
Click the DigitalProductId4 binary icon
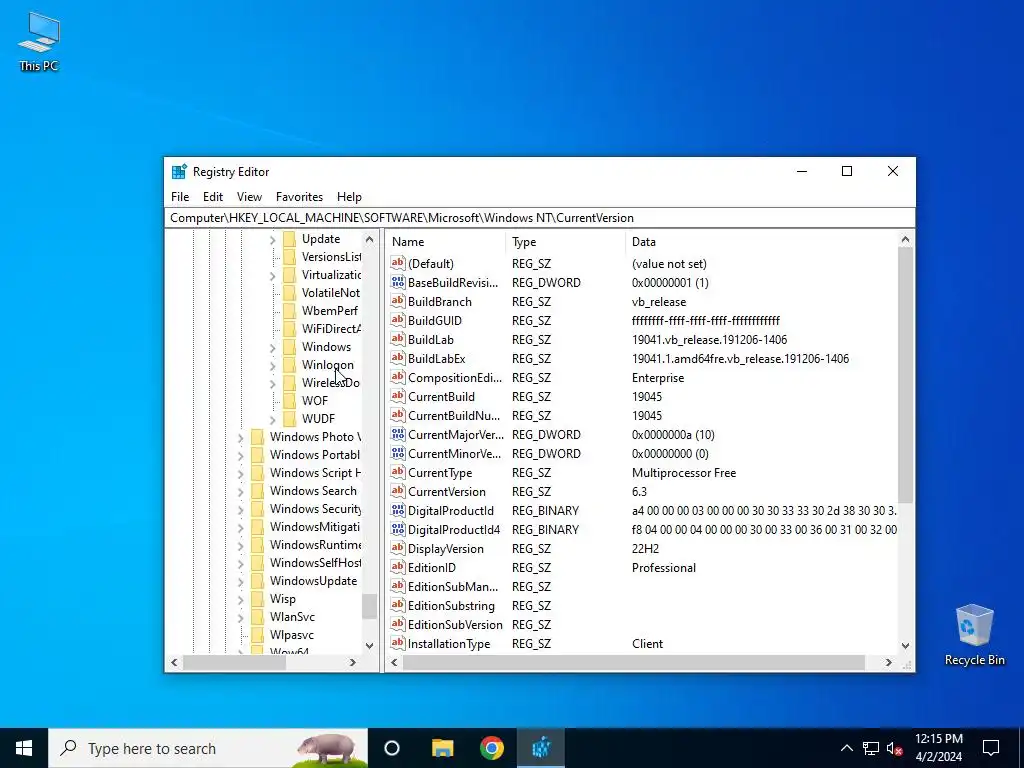pyautogui.click(x=398, y=529)
